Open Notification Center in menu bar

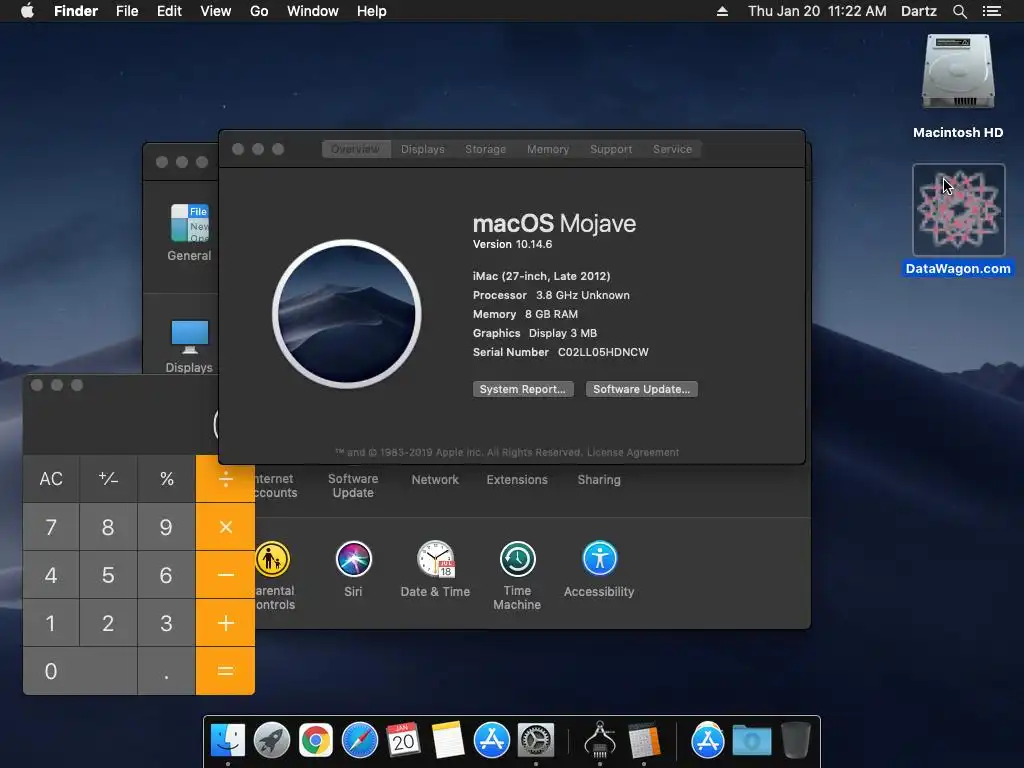click(x=991, y=11)
